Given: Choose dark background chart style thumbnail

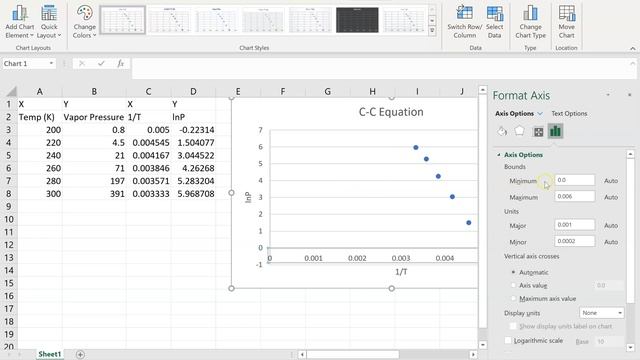Looking at the screenshot, I should [357, 20].
